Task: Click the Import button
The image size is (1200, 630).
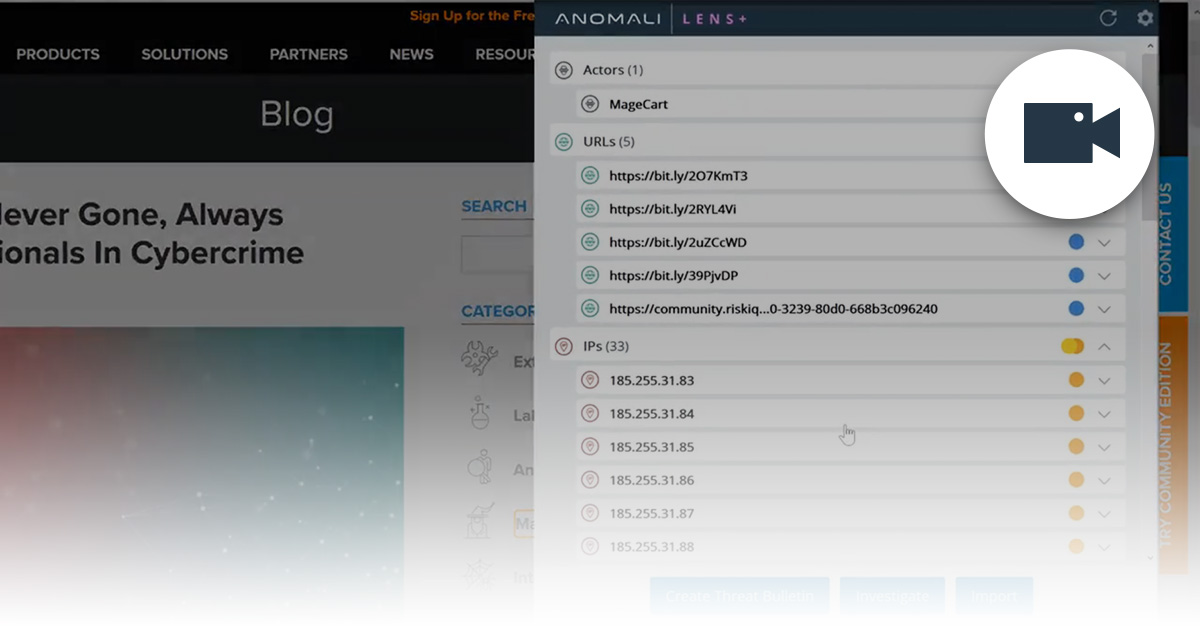Action: click(x=994, y=596)
